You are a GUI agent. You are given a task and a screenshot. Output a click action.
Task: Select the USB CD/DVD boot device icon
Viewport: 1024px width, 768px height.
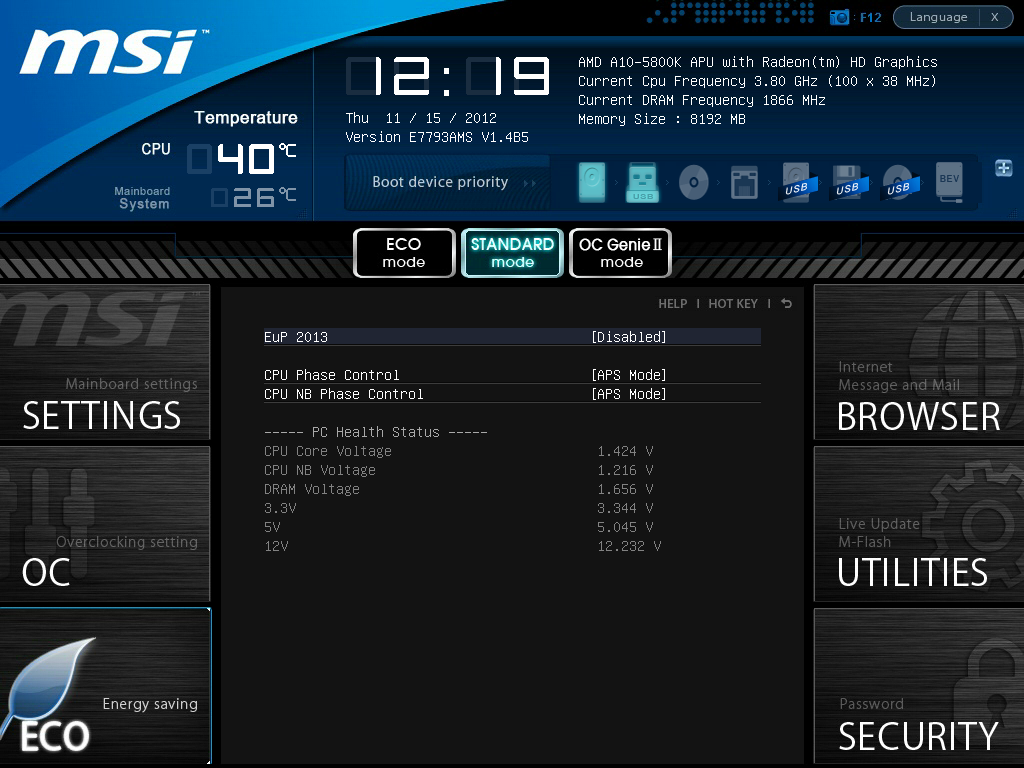point(899,182)
